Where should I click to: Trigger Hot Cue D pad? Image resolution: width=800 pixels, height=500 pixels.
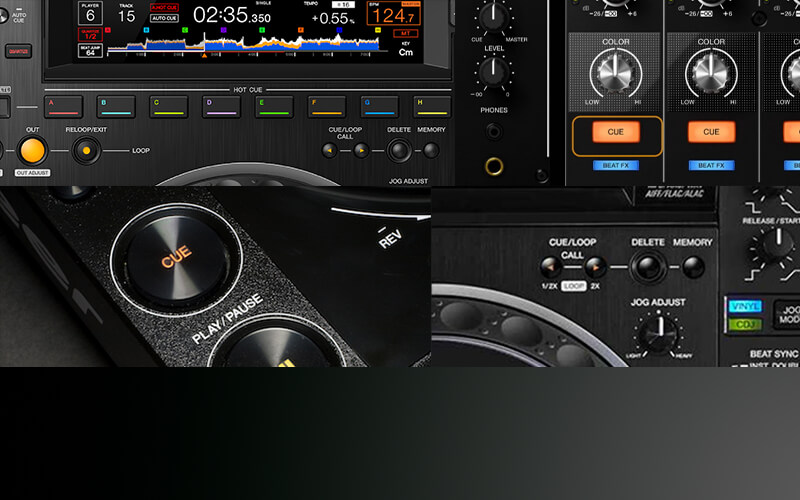pyautogui.click(x=221, y=107)
